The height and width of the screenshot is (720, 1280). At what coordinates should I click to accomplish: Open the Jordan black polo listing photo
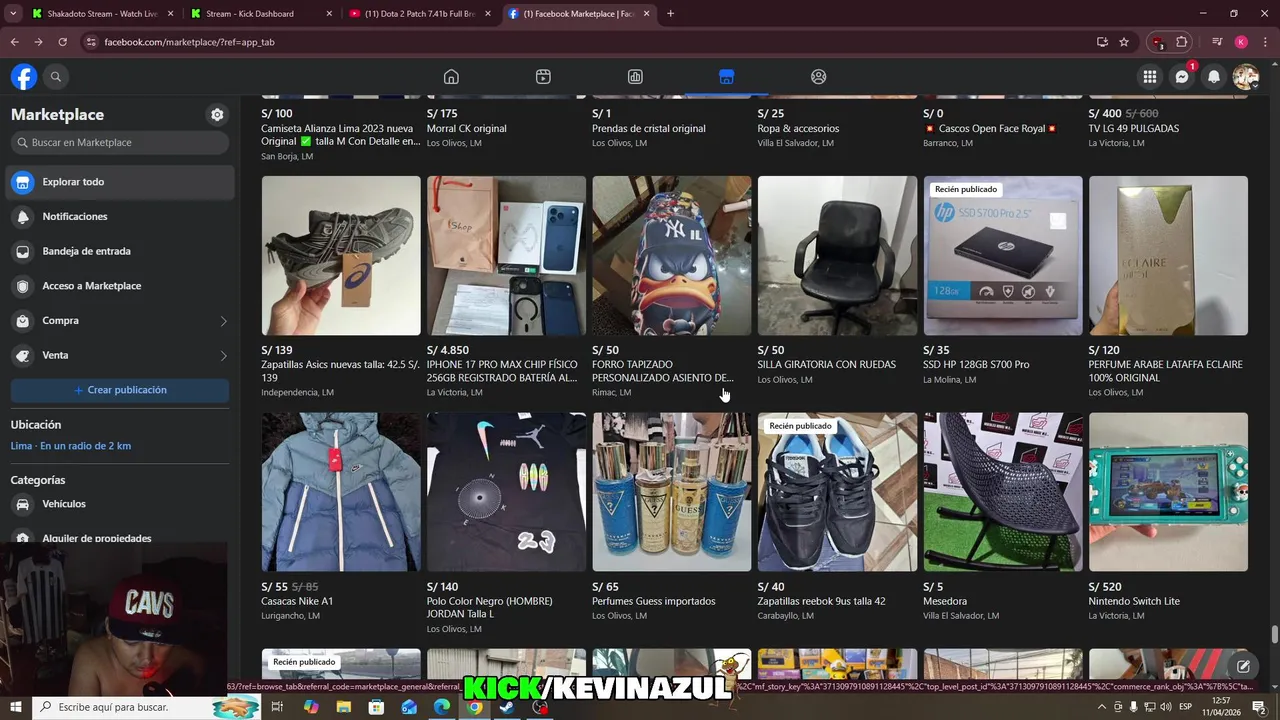tap(506, 492)
